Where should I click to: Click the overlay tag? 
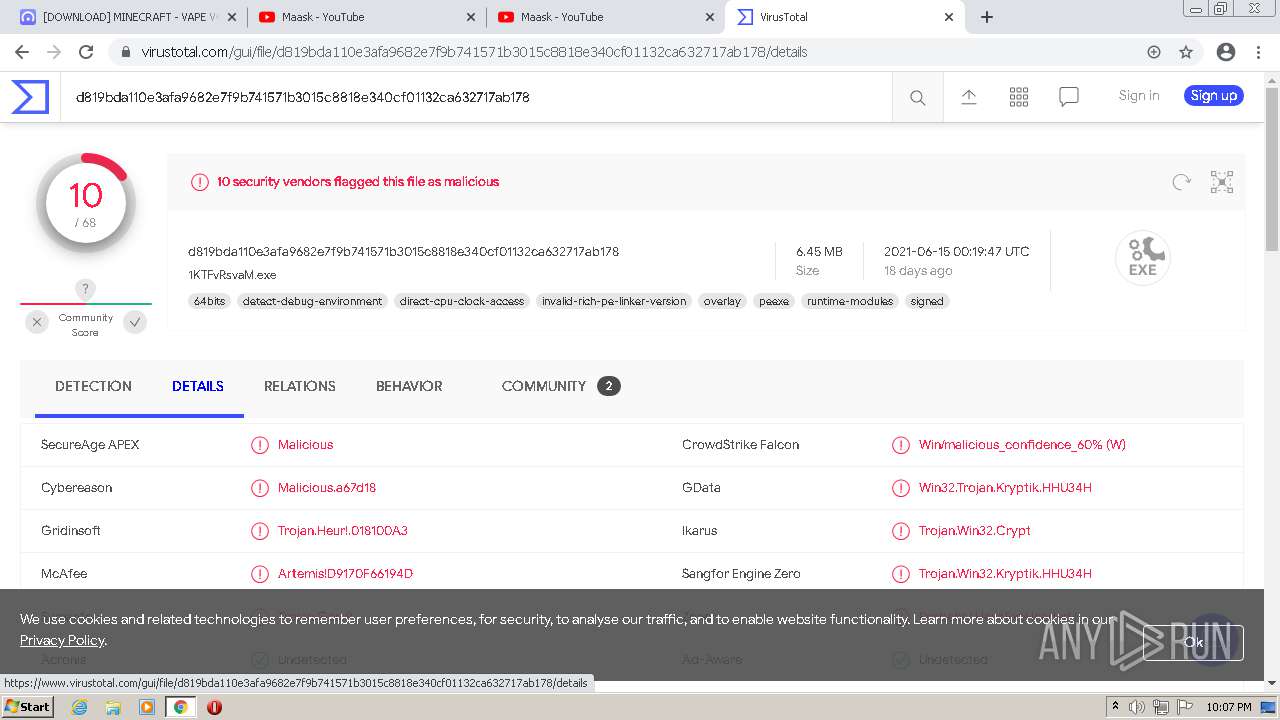coord(722,301)
